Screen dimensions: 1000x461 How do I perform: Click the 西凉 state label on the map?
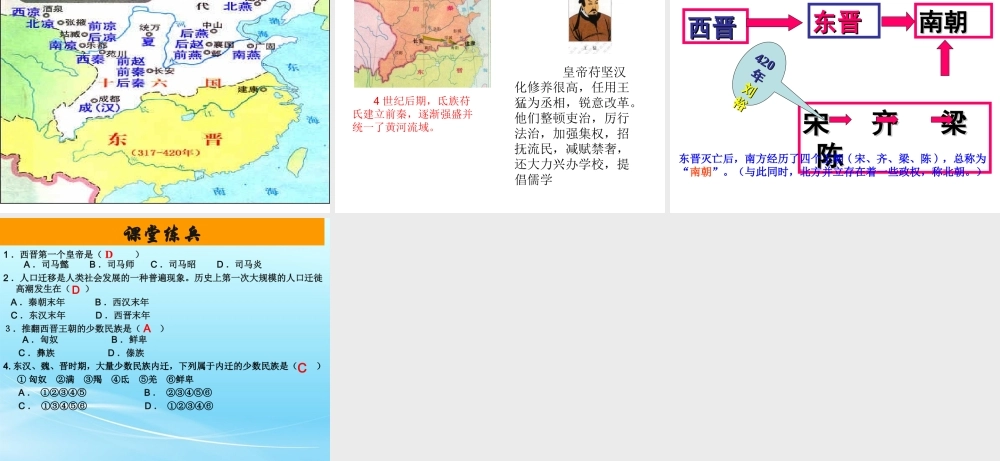26,12
